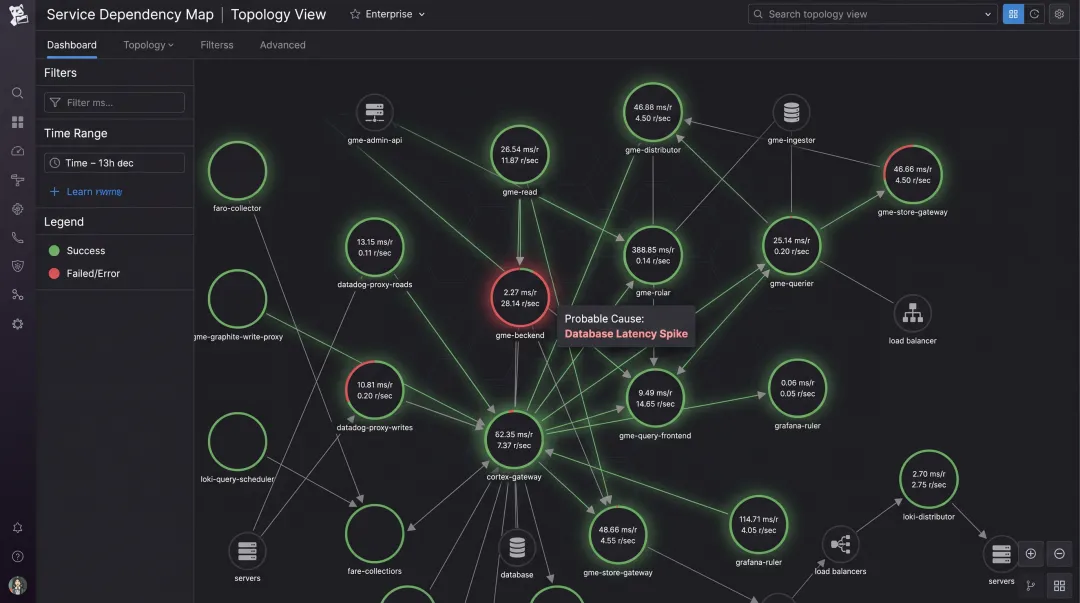
Task: Click the Search topology view field
Action: 873,14
